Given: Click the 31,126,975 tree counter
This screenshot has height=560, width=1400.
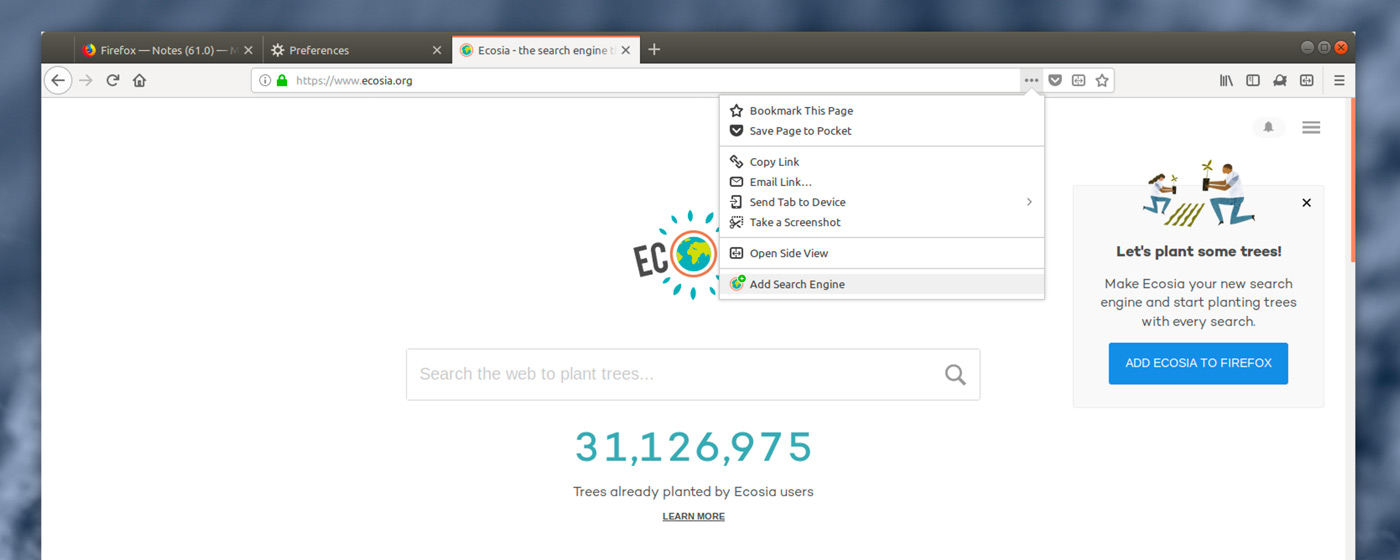Looking at the screenshot, I should pyautogui.click(x=693, y=447).
